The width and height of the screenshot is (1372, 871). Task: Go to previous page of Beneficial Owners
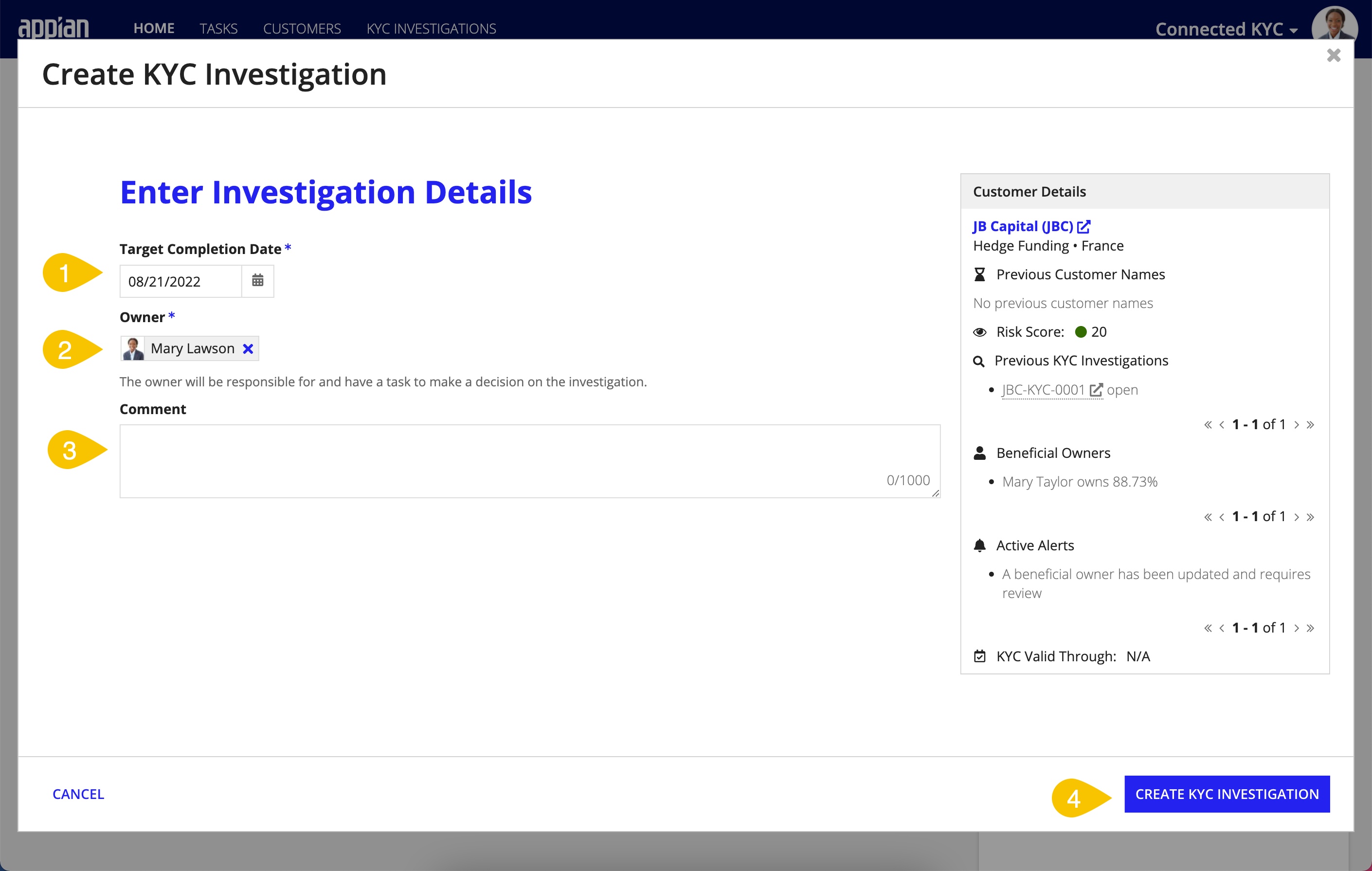pos(1222,517)
